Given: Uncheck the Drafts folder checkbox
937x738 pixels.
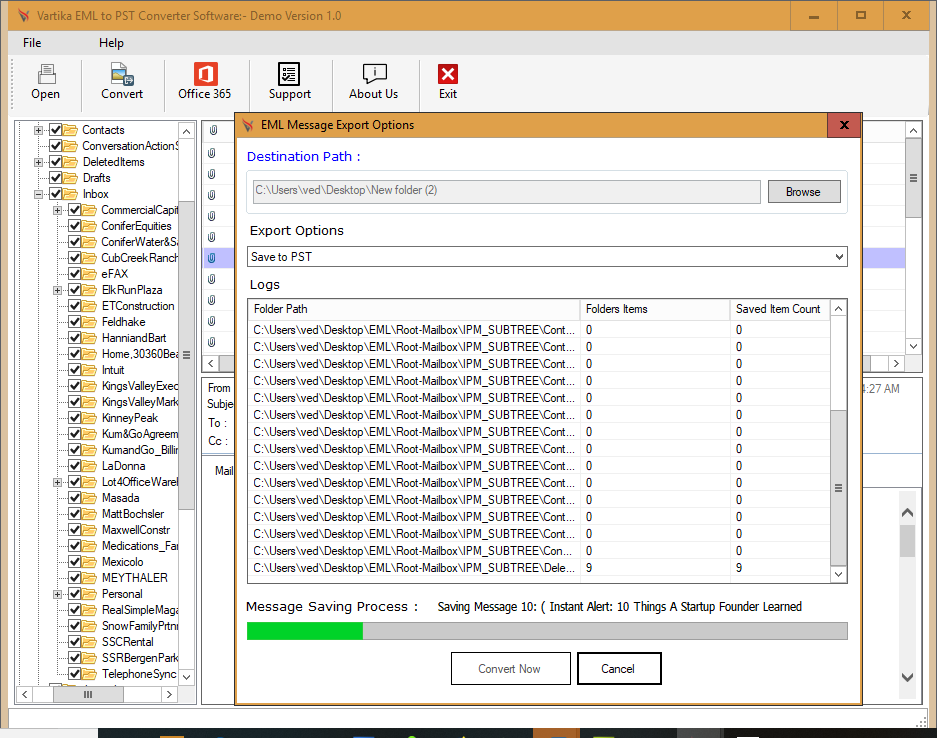Looking at the screenshot, I should (56, 178).
